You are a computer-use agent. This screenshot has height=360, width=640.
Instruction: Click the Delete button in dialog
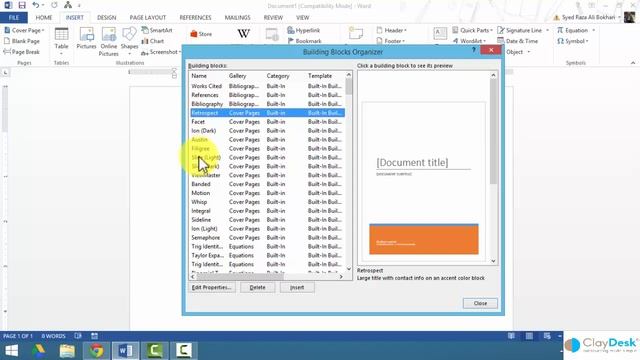pyautogui.click(x=257, y=287)
